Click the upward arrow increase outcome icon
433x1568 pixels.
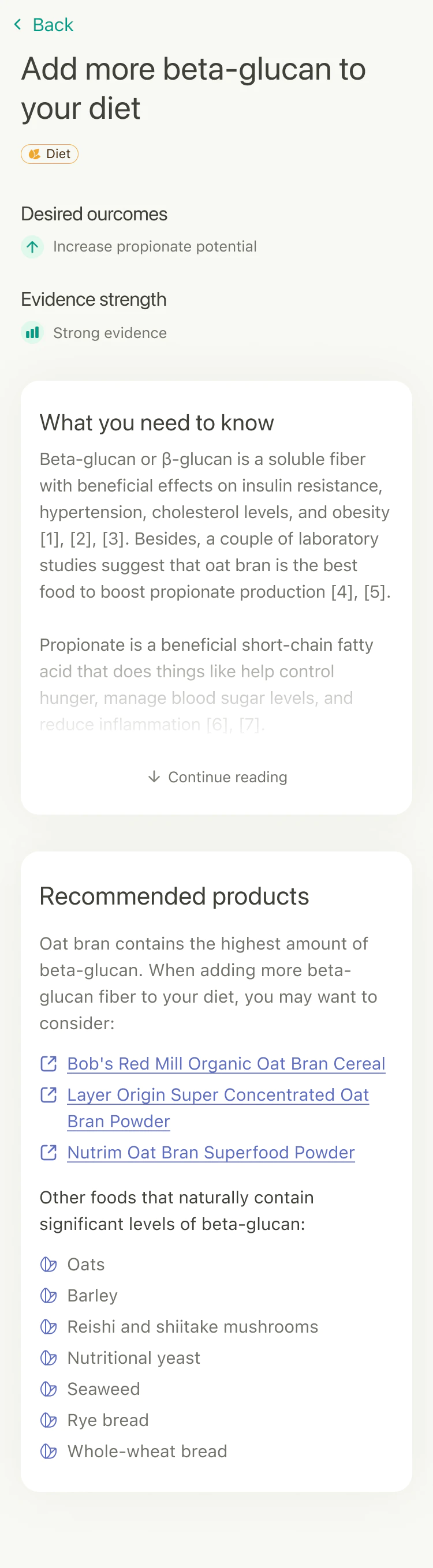(32, 247)
